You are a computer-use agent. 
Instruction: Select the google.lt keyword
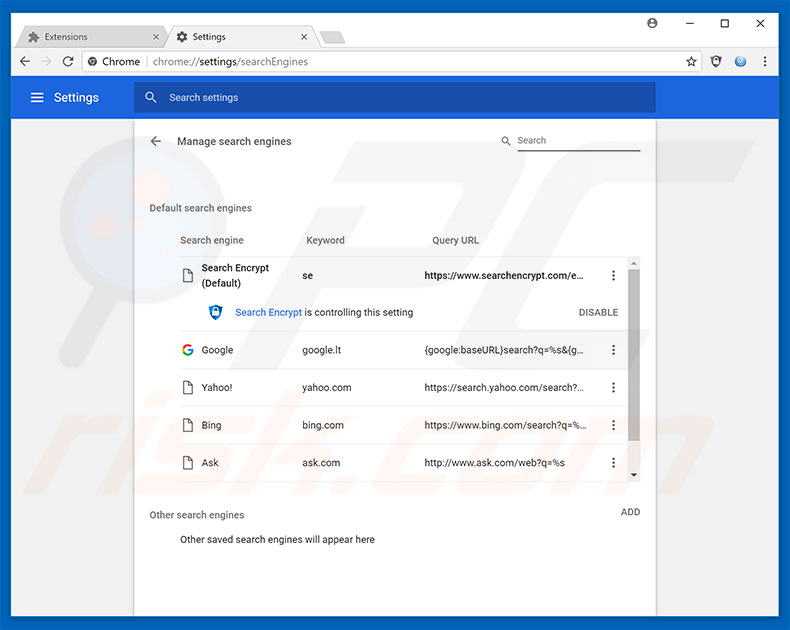pos(321,350)
